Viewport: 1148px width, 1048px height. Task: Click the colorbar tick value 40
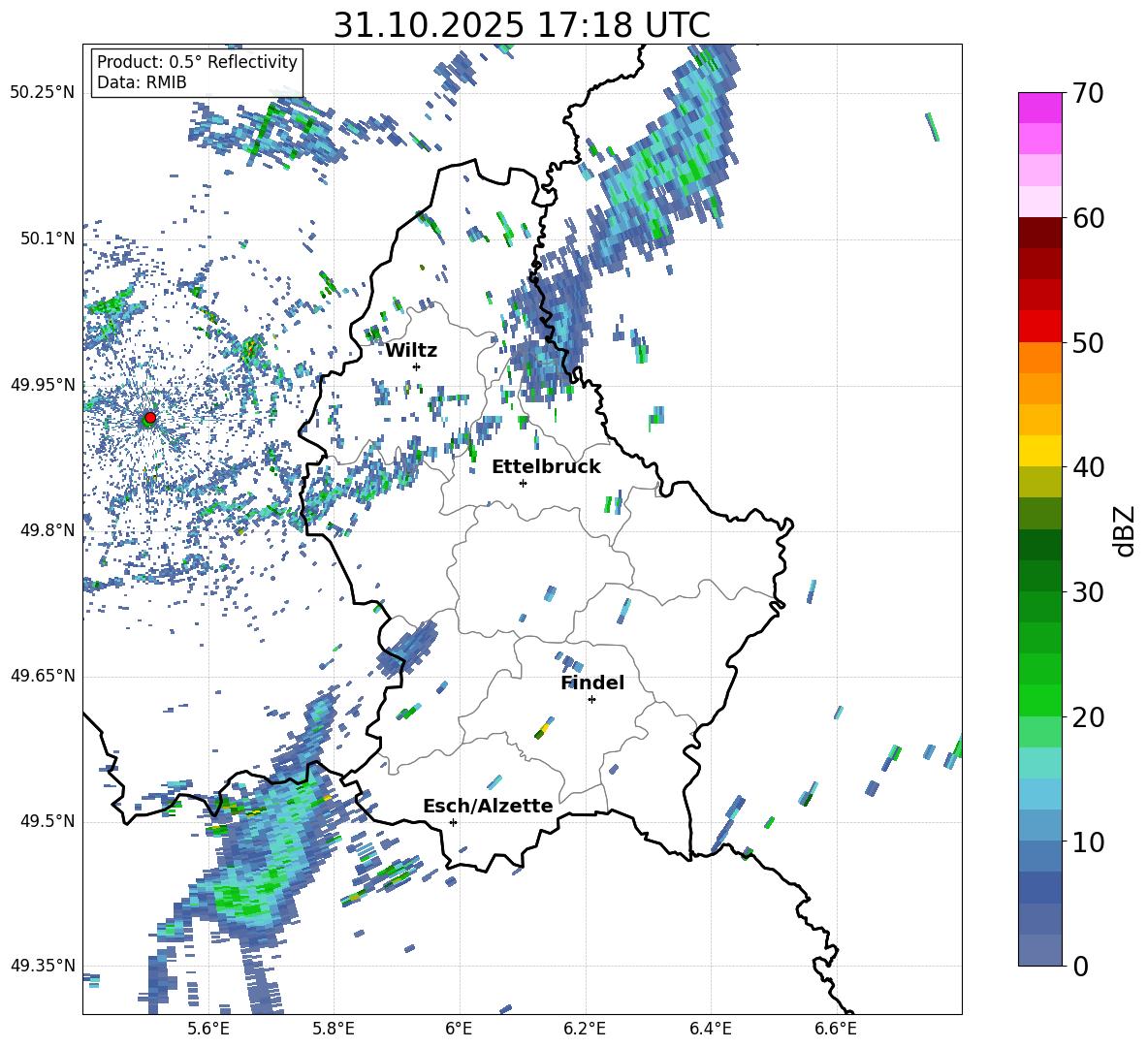coord(1088,467)
